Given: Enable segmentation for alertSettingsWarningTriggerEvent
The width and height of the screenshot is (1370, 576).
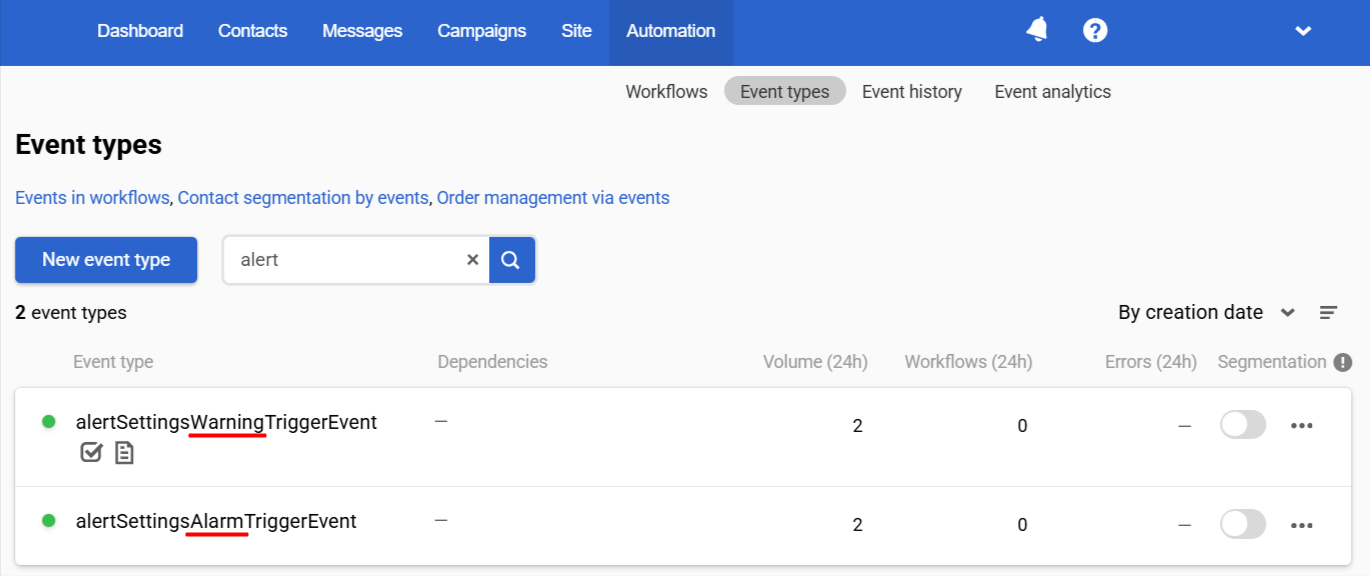Looking at the screenshot, I should coord(1243,425).
